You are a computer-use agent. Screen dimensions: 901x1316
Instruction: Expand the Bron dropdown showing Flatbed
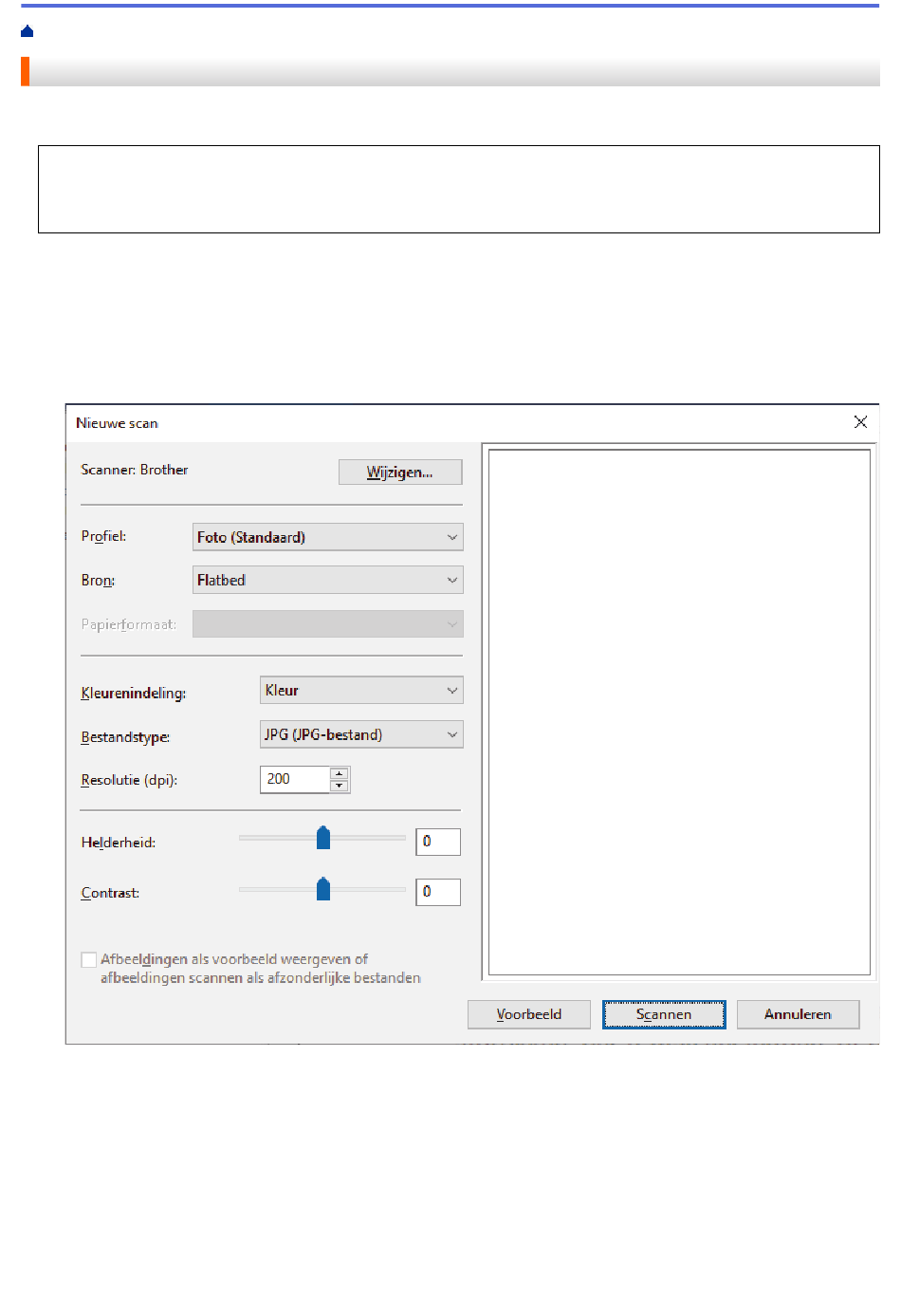tap(327, 581)
